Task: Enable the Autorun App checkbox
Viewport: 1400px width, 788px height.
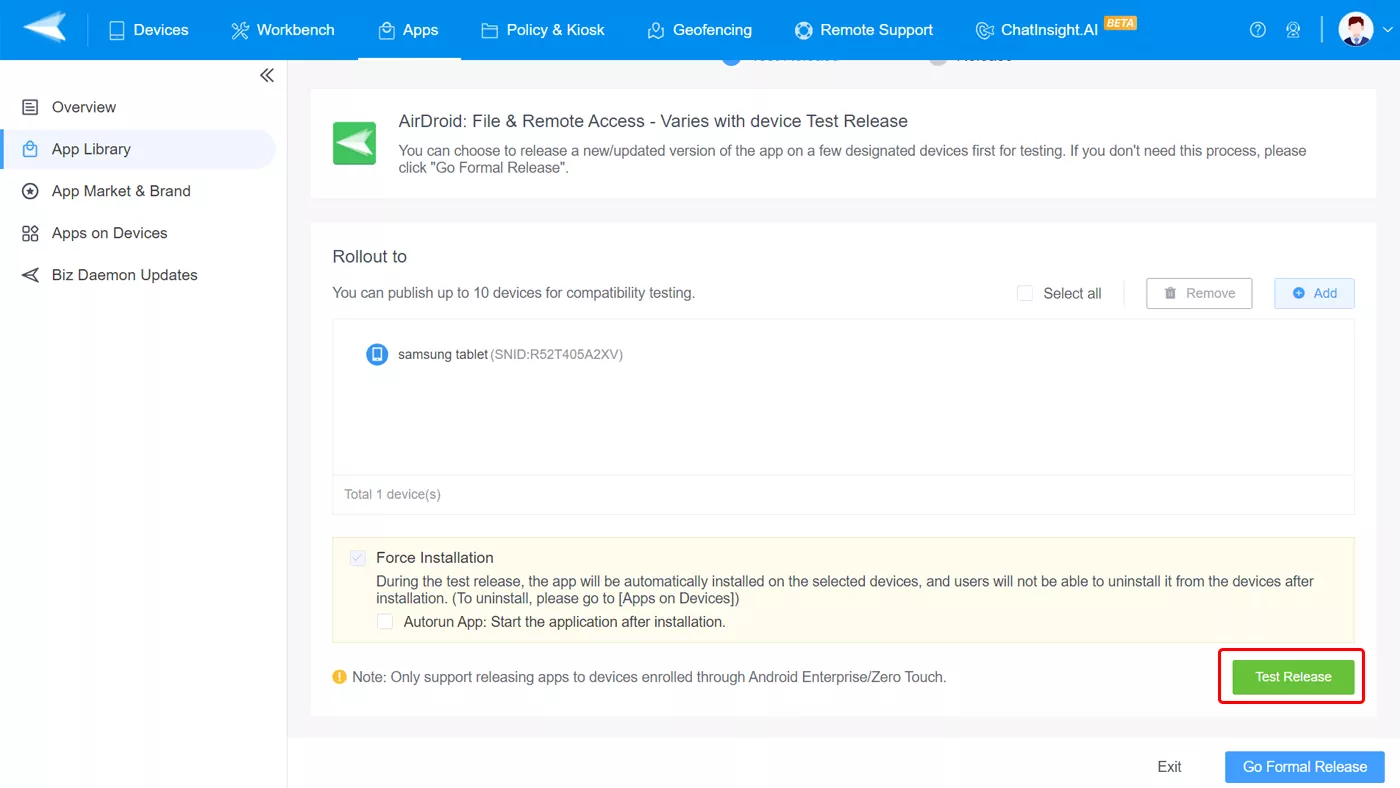Action: tap(385, 622)
